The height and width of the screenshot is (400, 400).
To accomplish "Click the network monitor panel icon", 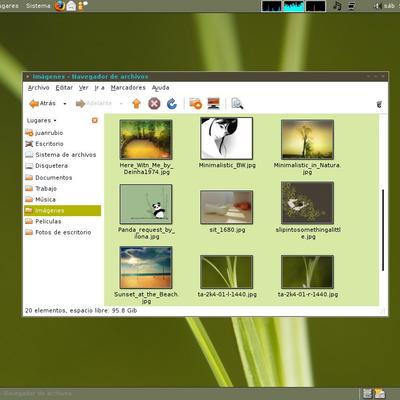I will tap(351, 6).
